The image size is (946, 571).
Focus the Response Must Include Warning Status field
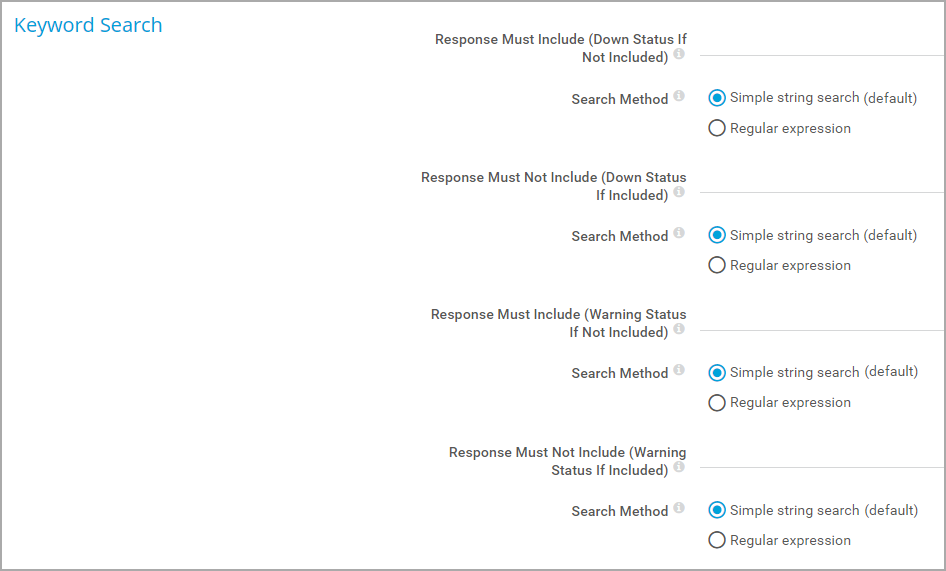click(822, 319)
